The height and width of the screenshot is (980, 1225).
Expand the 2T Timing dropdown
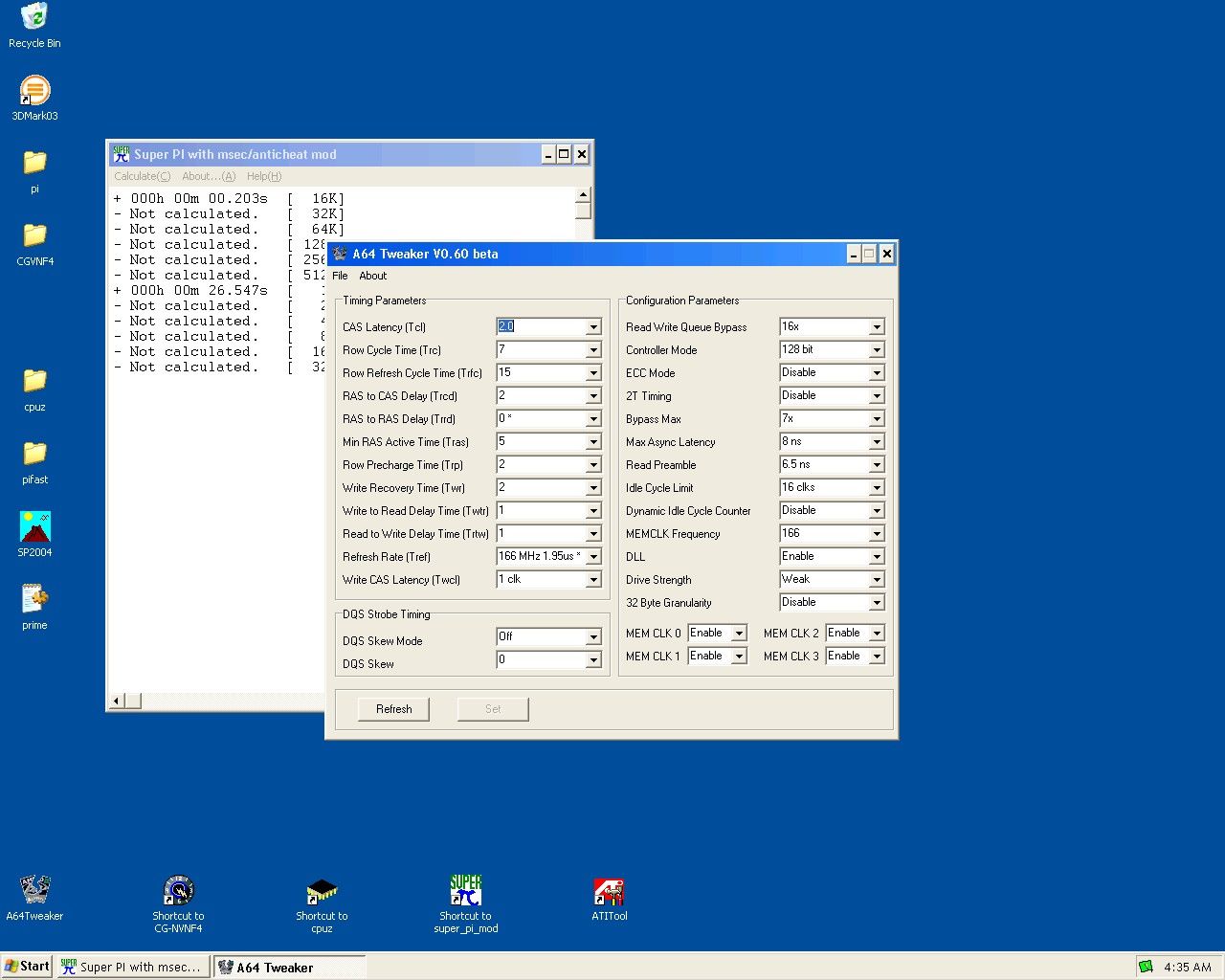coord(877,396)
